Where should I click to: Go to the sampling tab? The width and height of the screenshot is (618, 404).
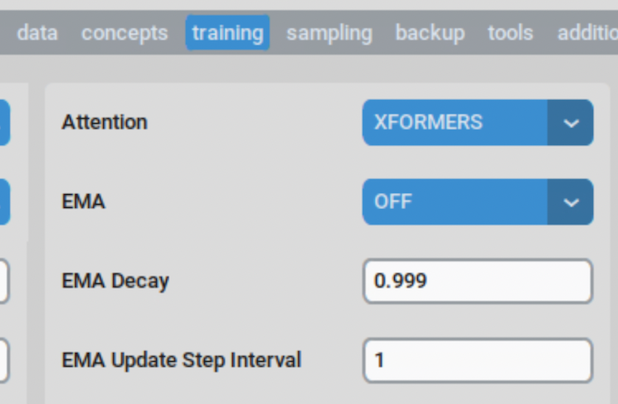tap(329, 33)
